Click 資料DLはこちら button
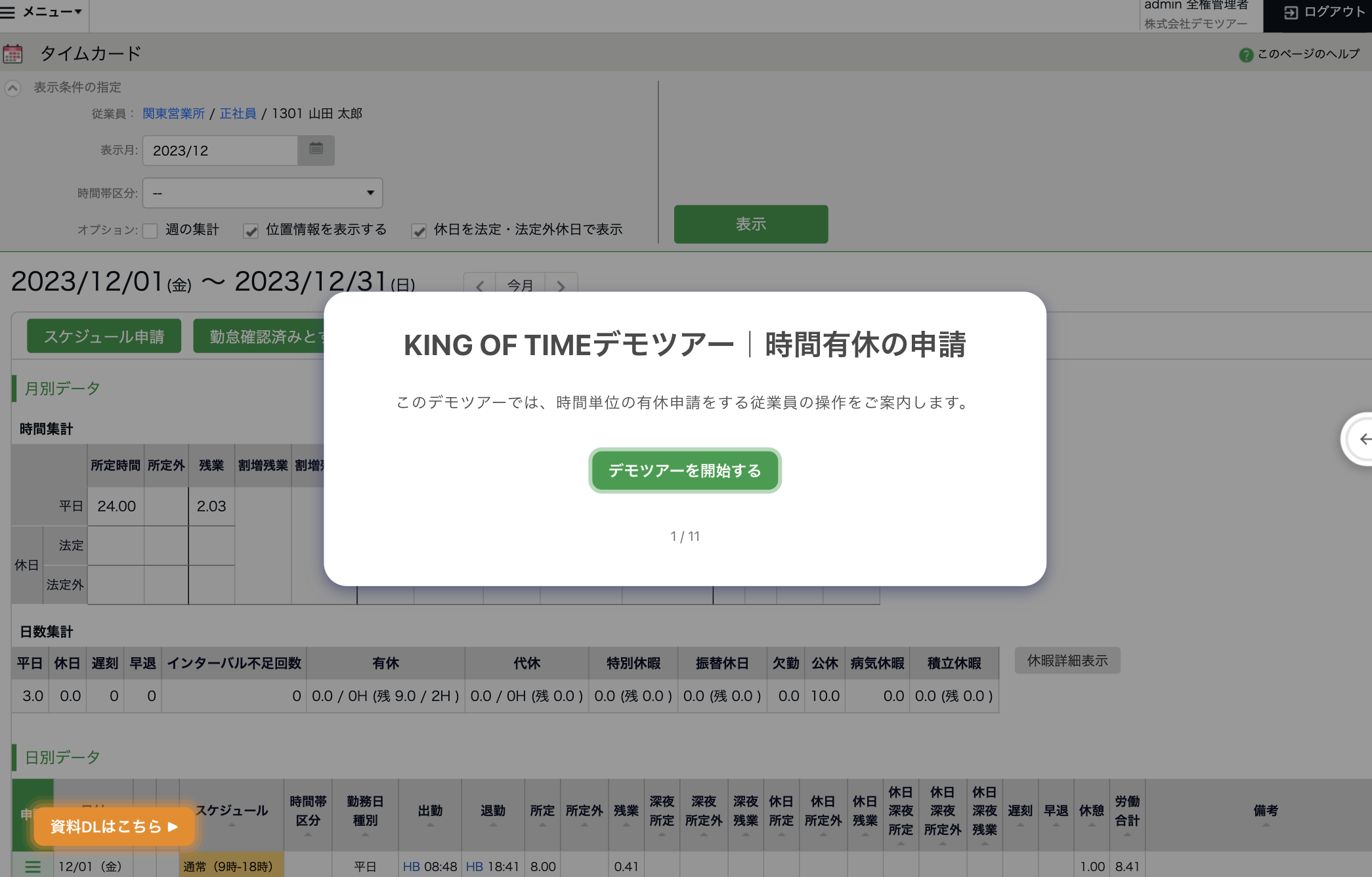This screenshot has width=1372, height=877. (114, 826)
